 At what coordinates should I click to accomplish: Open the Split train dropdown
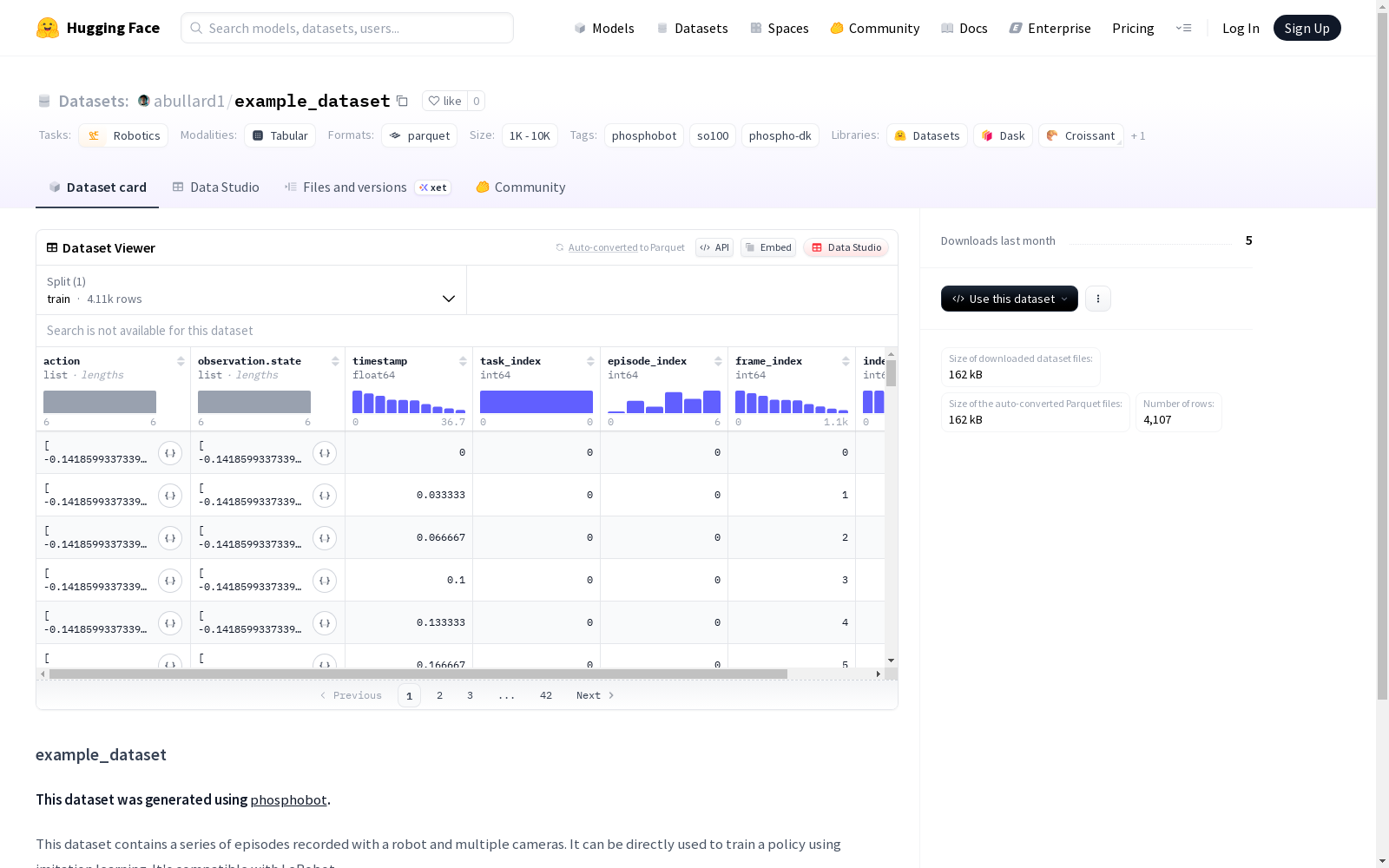252,290
